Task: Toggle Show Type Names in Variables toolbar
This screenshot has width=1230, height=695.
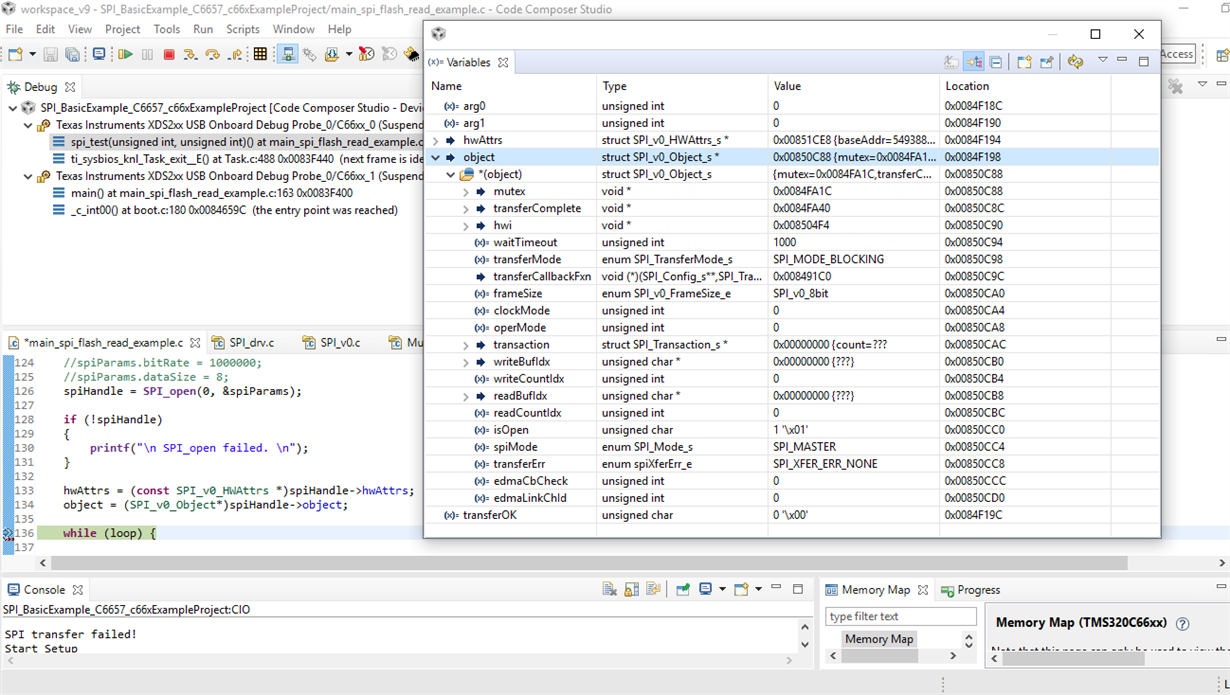Action: (x=951, y=62)
